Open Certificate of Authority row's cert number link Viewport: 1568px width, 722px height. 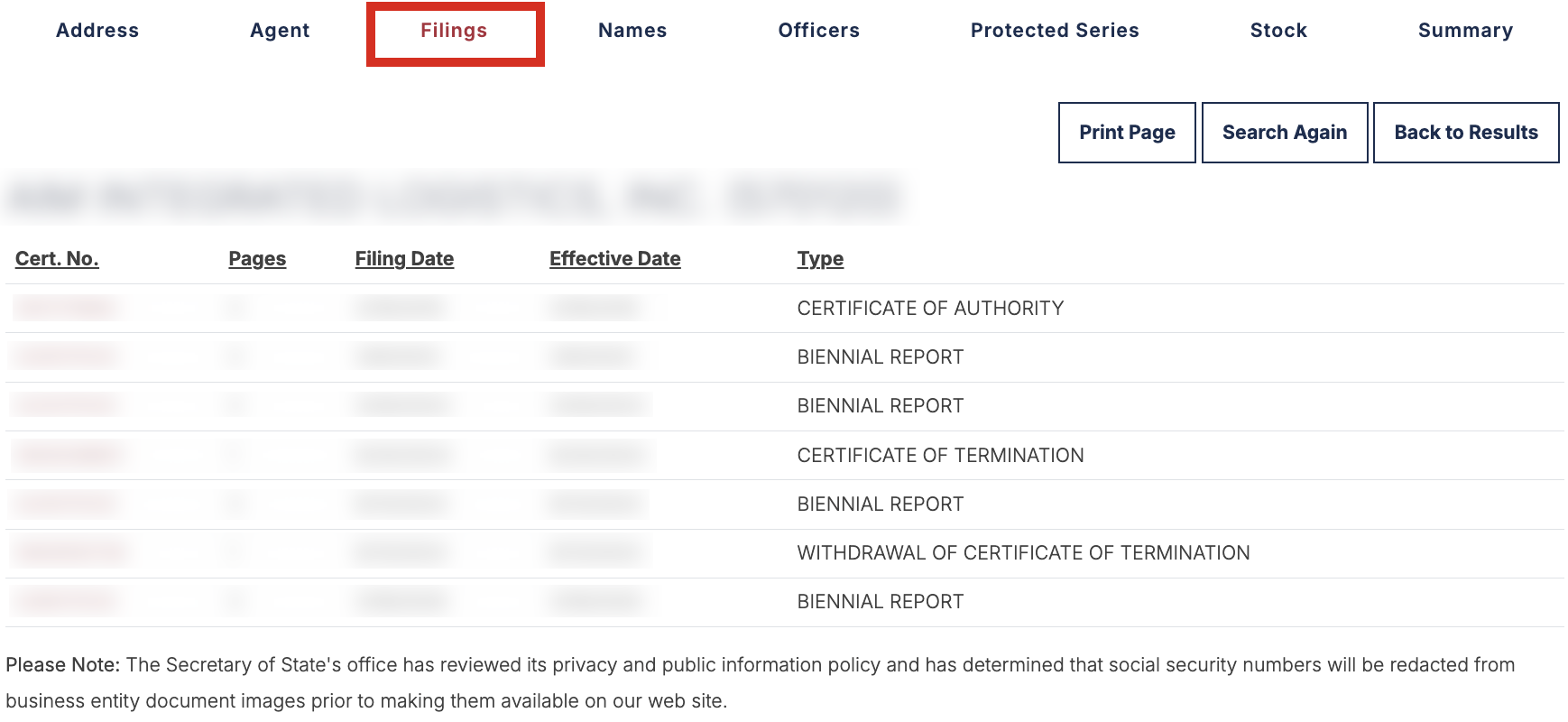[66, 309]
